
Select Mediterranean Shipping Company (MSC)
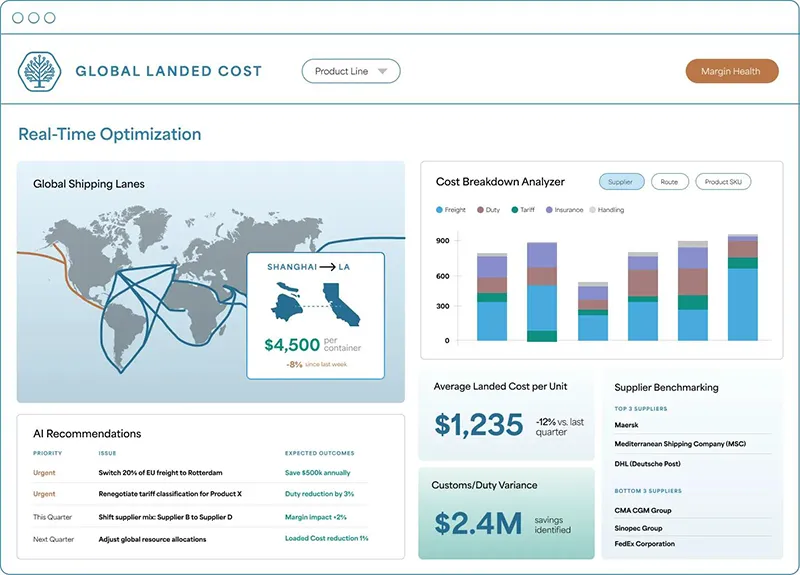point(680,444)
